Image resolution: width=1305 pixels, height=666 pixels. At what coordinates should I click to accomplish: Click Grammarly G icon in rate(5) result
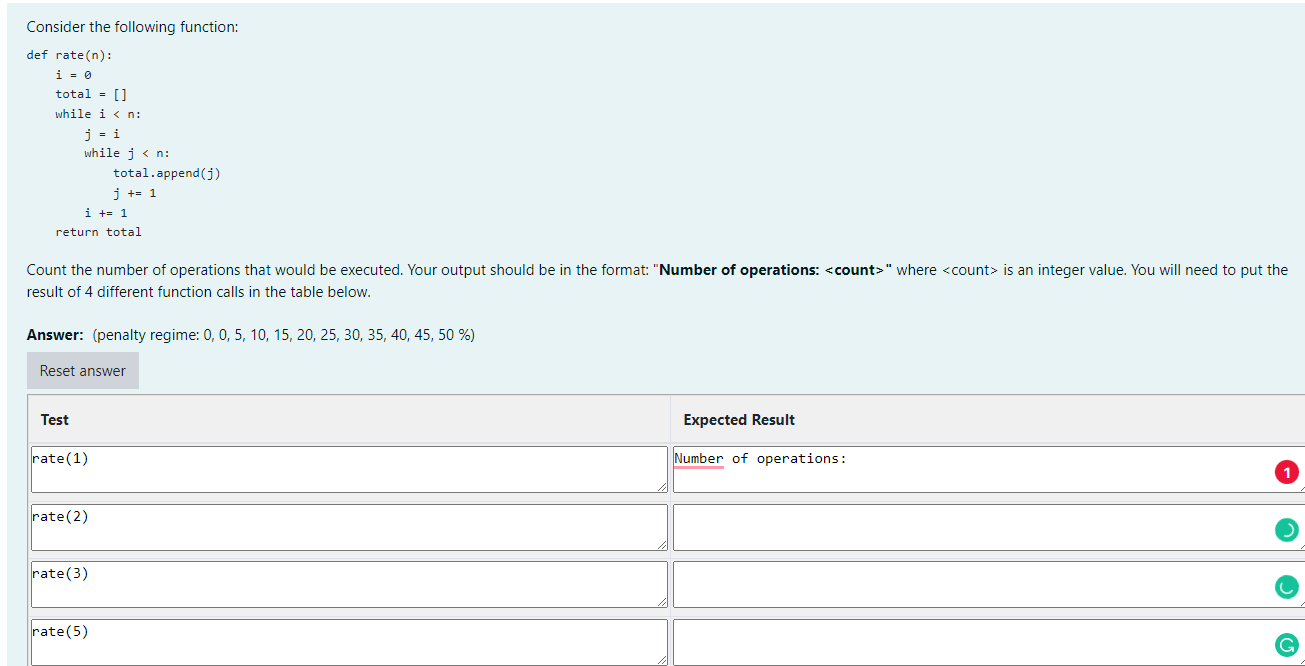[1287, 644]
